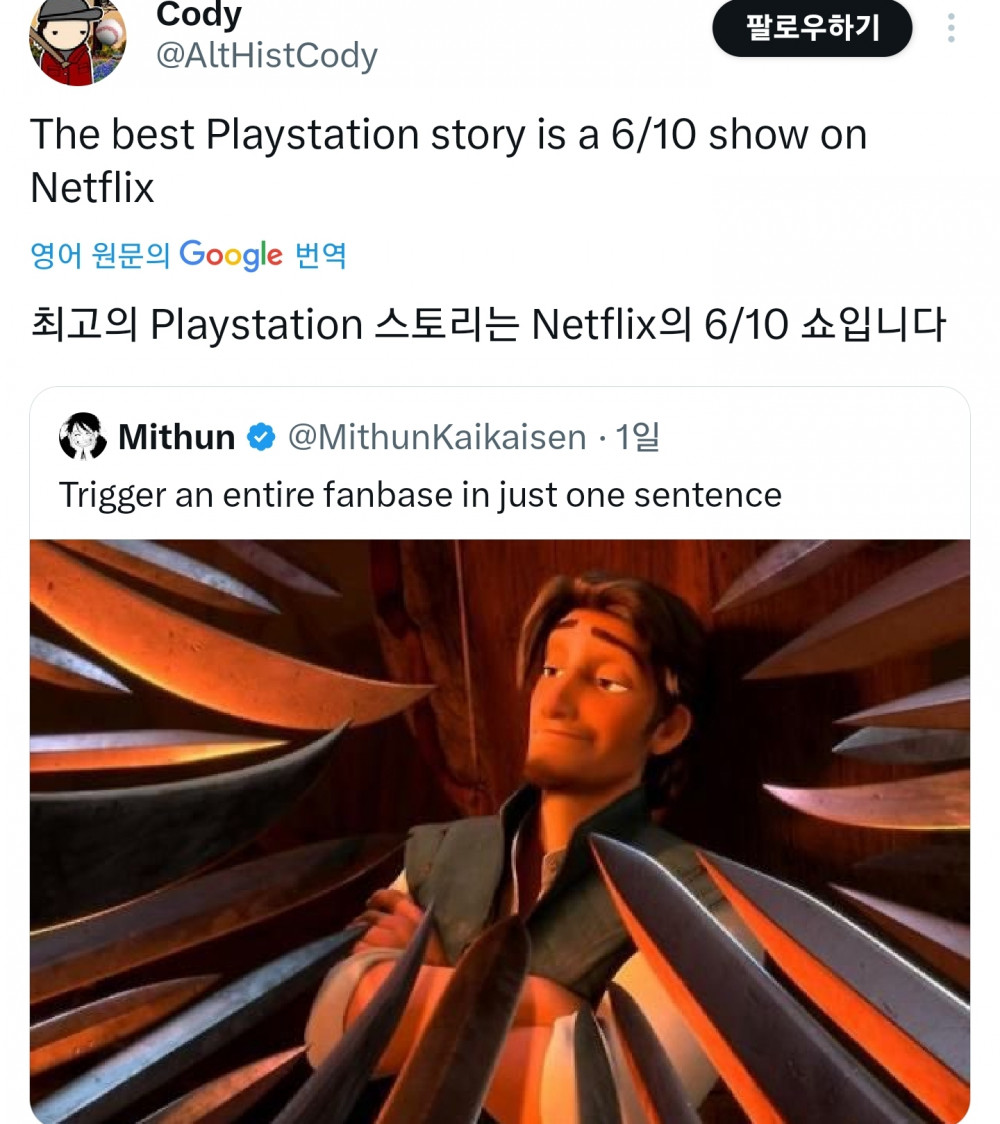1000x1124 pixels.
Task: Click the verified checkmark next to Mithun
Action: [262, 435]
